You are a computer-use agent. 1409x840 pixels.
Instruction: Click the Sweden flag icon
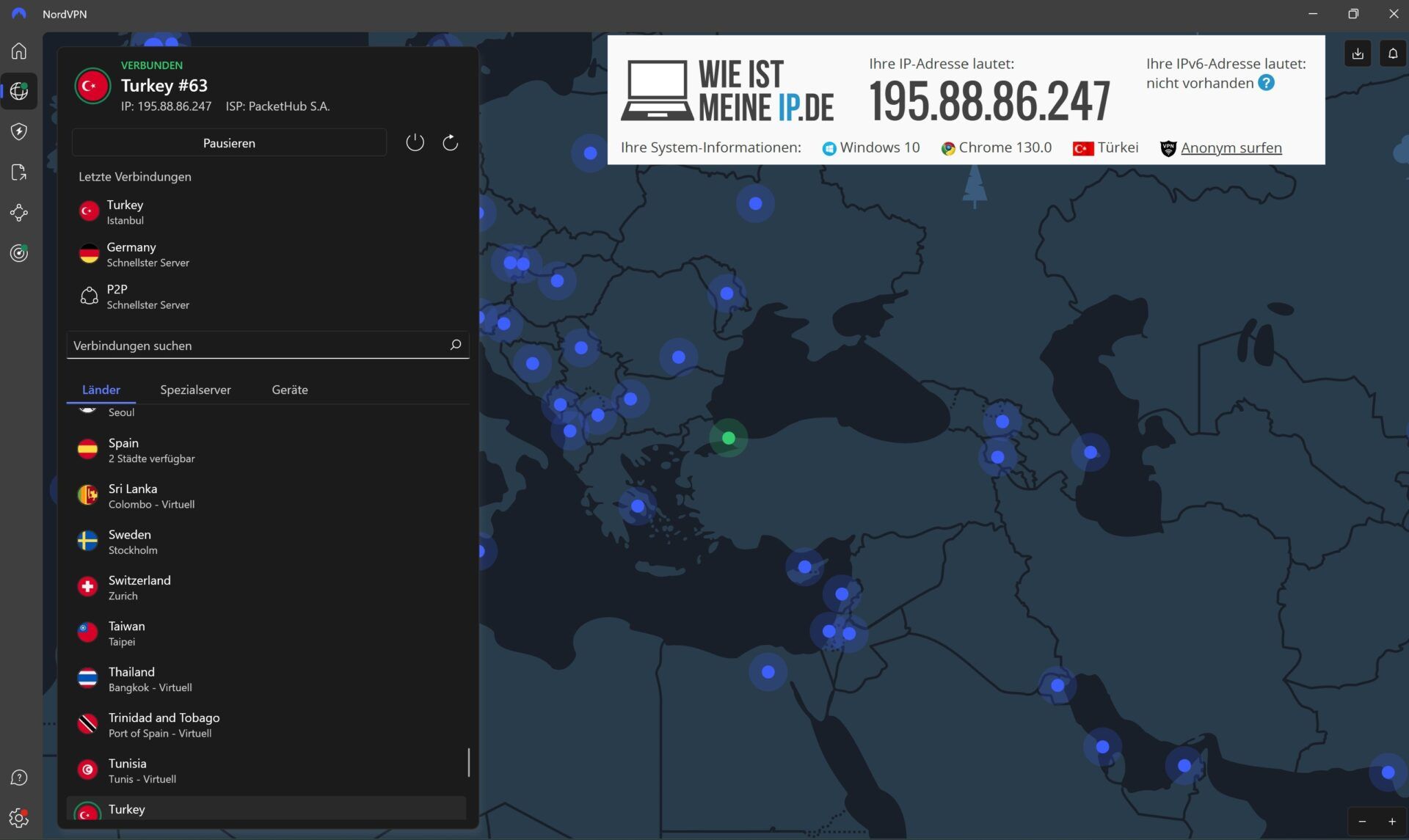[87, 541]
